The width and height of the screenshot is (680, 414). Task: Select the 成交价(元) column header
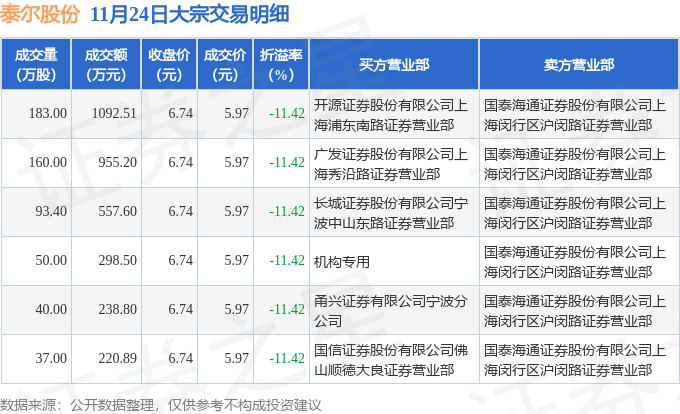225,65
